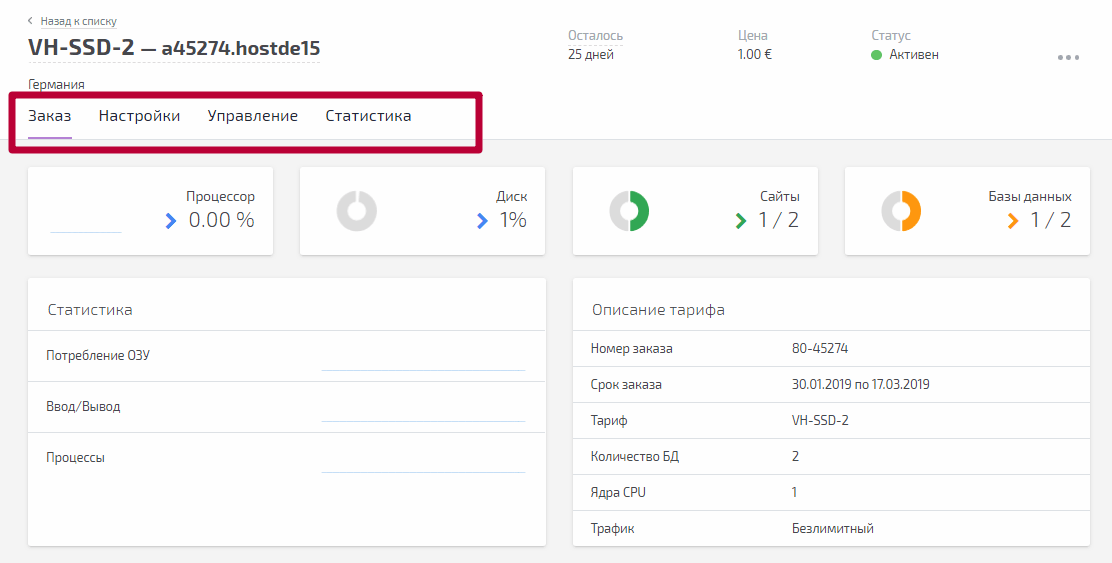1112x563 pixels.
Task: Click the 'Статус' header label
Action: (891, 35)
